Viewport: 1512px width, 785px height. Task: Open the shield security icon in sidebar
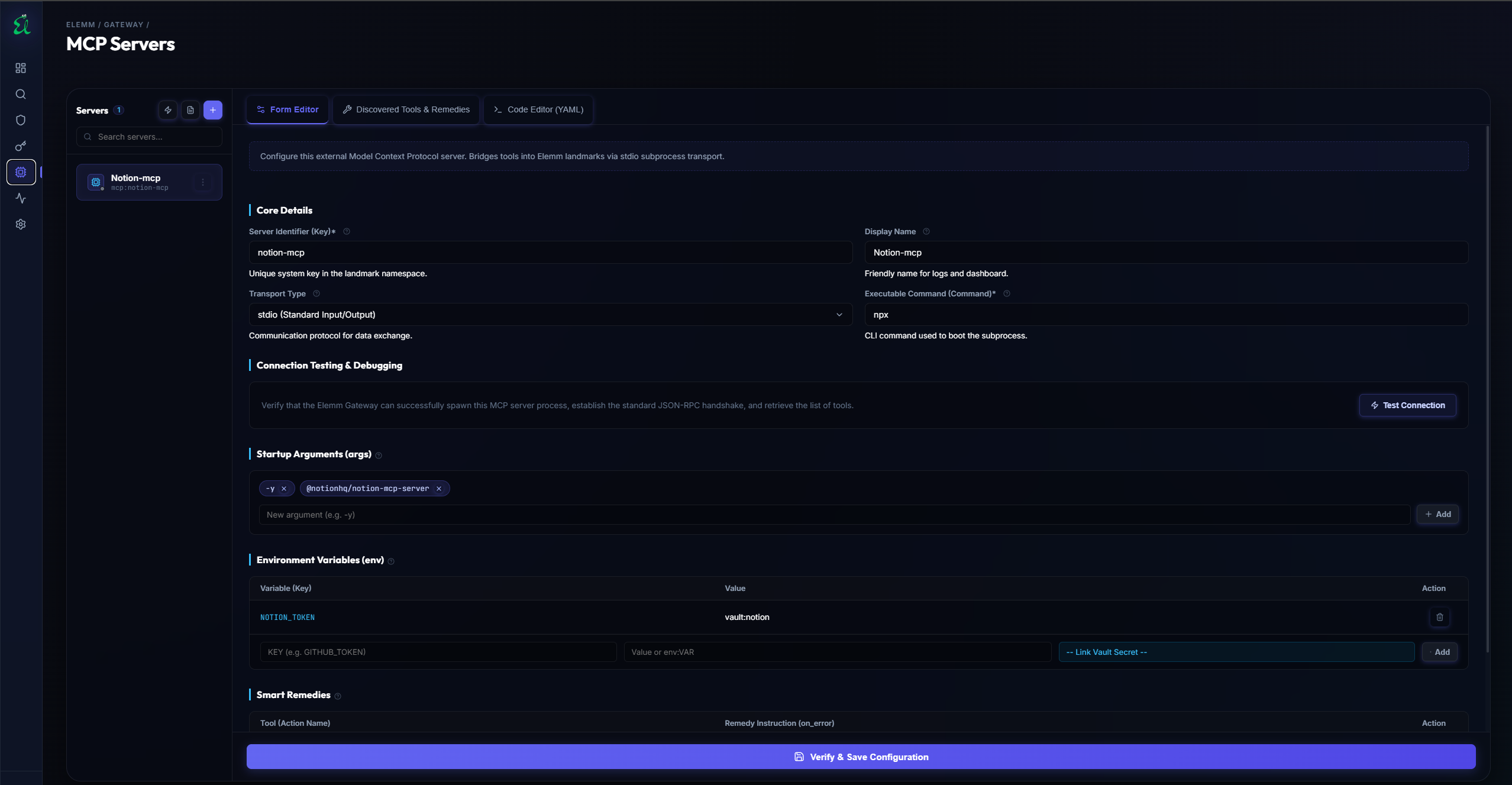(21, 120)
